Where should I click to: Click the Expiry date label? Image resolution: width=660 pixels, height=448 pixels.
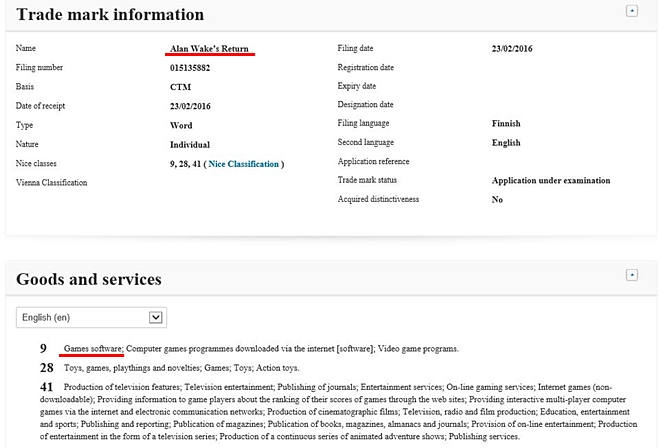(x=357, y=86)
